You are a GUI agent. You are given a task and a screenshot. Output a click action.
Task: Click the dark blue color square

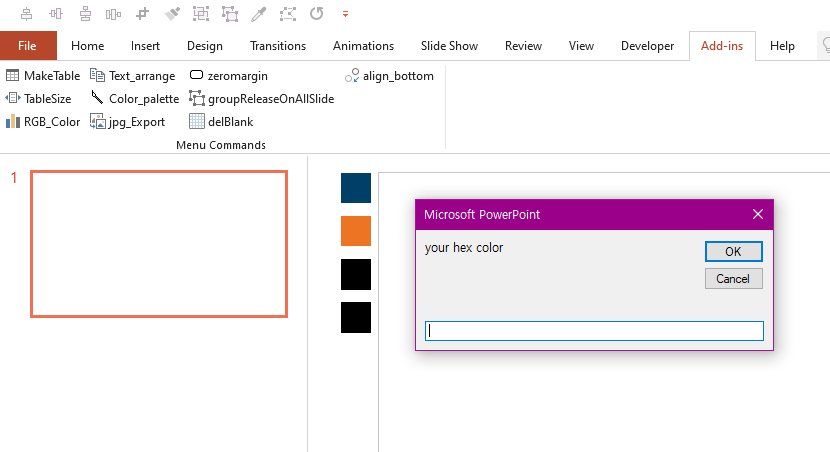[x=356, y=188]
